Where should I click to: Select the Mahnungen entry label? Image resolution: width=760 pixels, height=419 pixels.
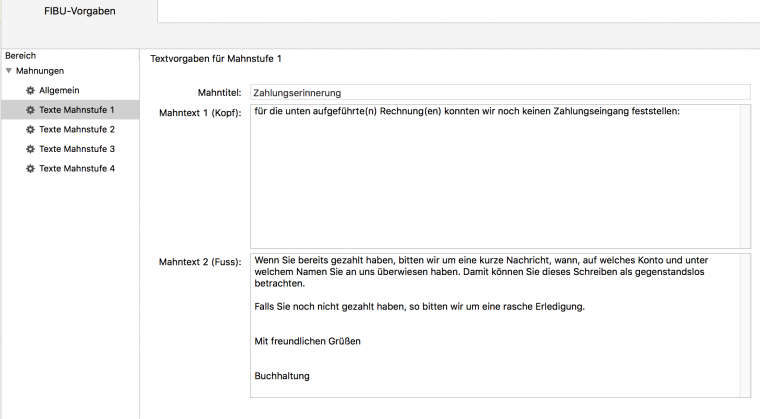[40, 71]
